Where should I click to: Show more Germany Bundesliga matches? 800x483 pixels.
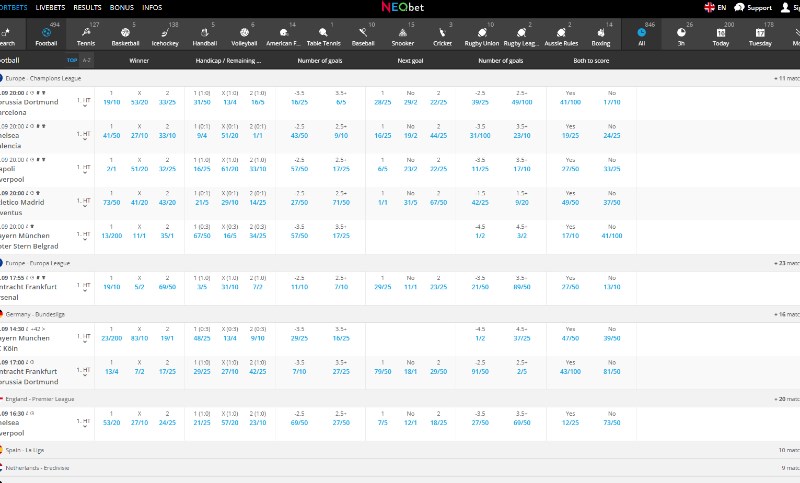786,314
